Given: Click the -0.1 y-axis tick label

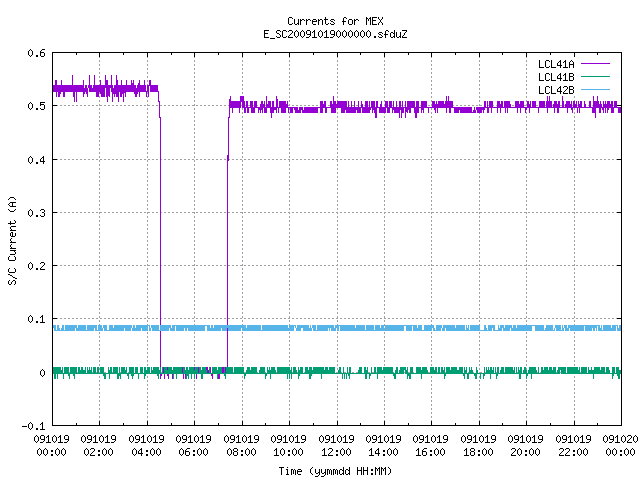Looking at the screenshot, I should pyautogui.click(x=33, y=426).
